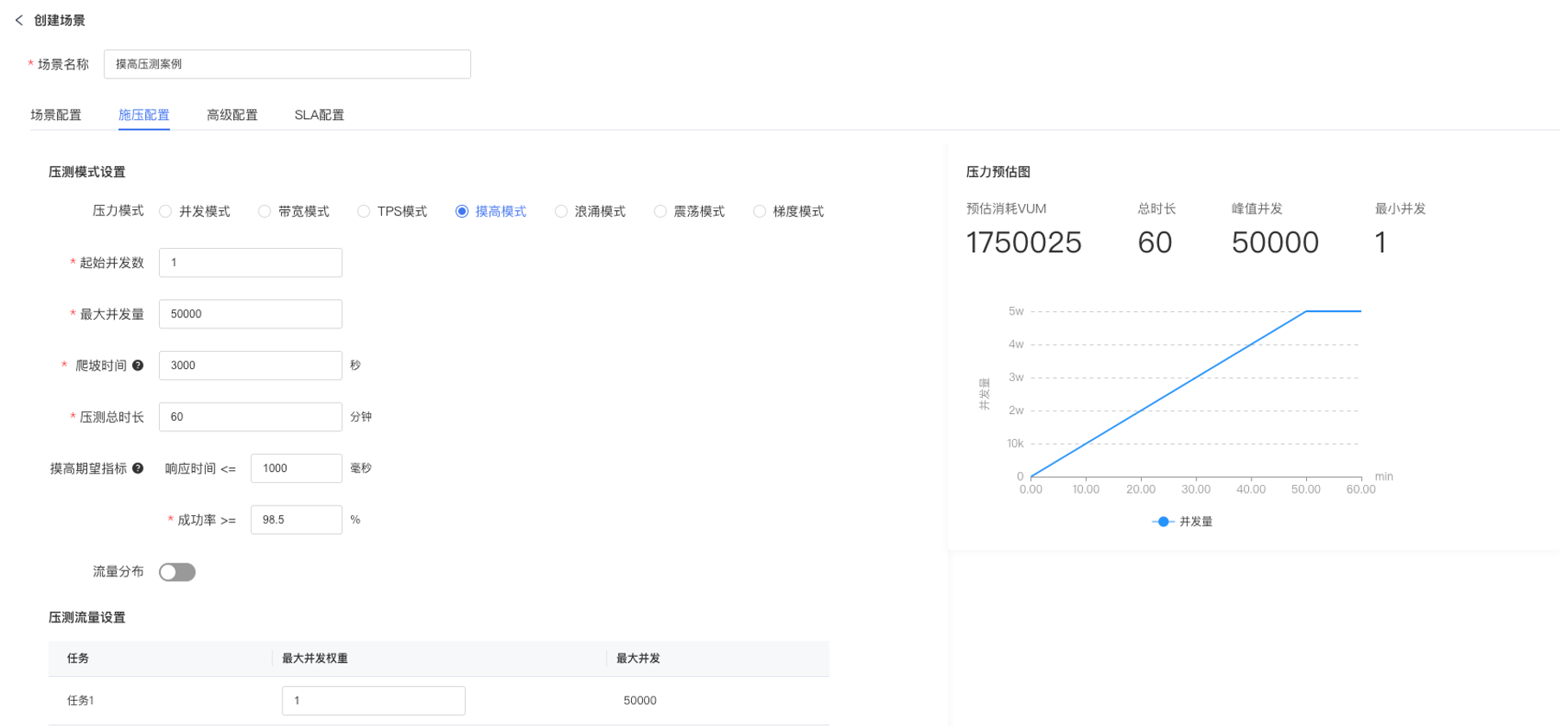The width and height of the screenshot is (1568, 726).
Task: Select the 并发模式 radio button
Action: 166,212
